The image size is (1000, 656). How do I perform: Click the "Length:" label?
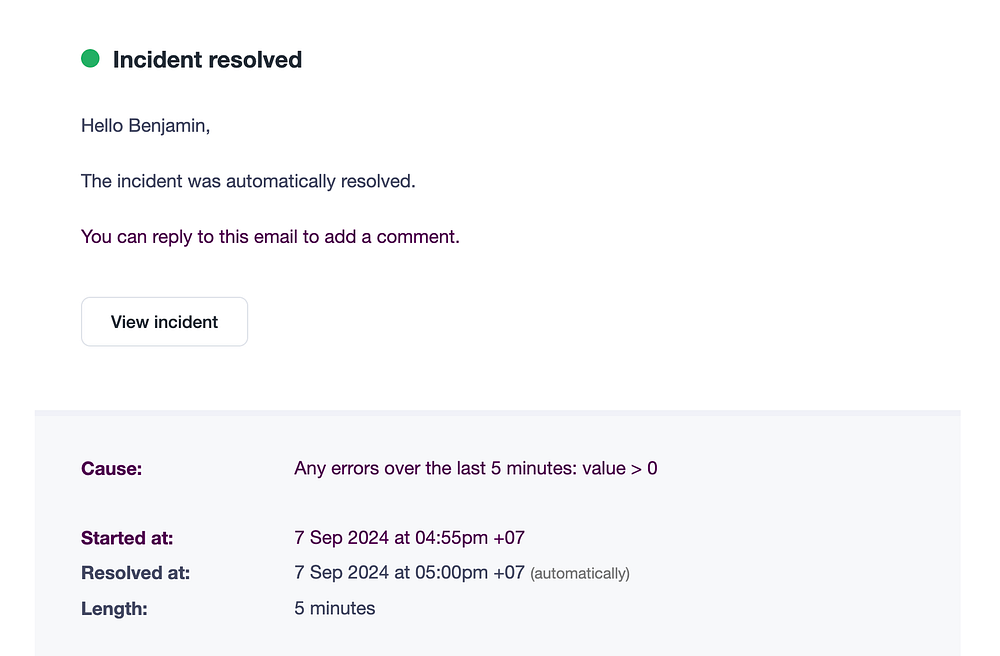114,608
